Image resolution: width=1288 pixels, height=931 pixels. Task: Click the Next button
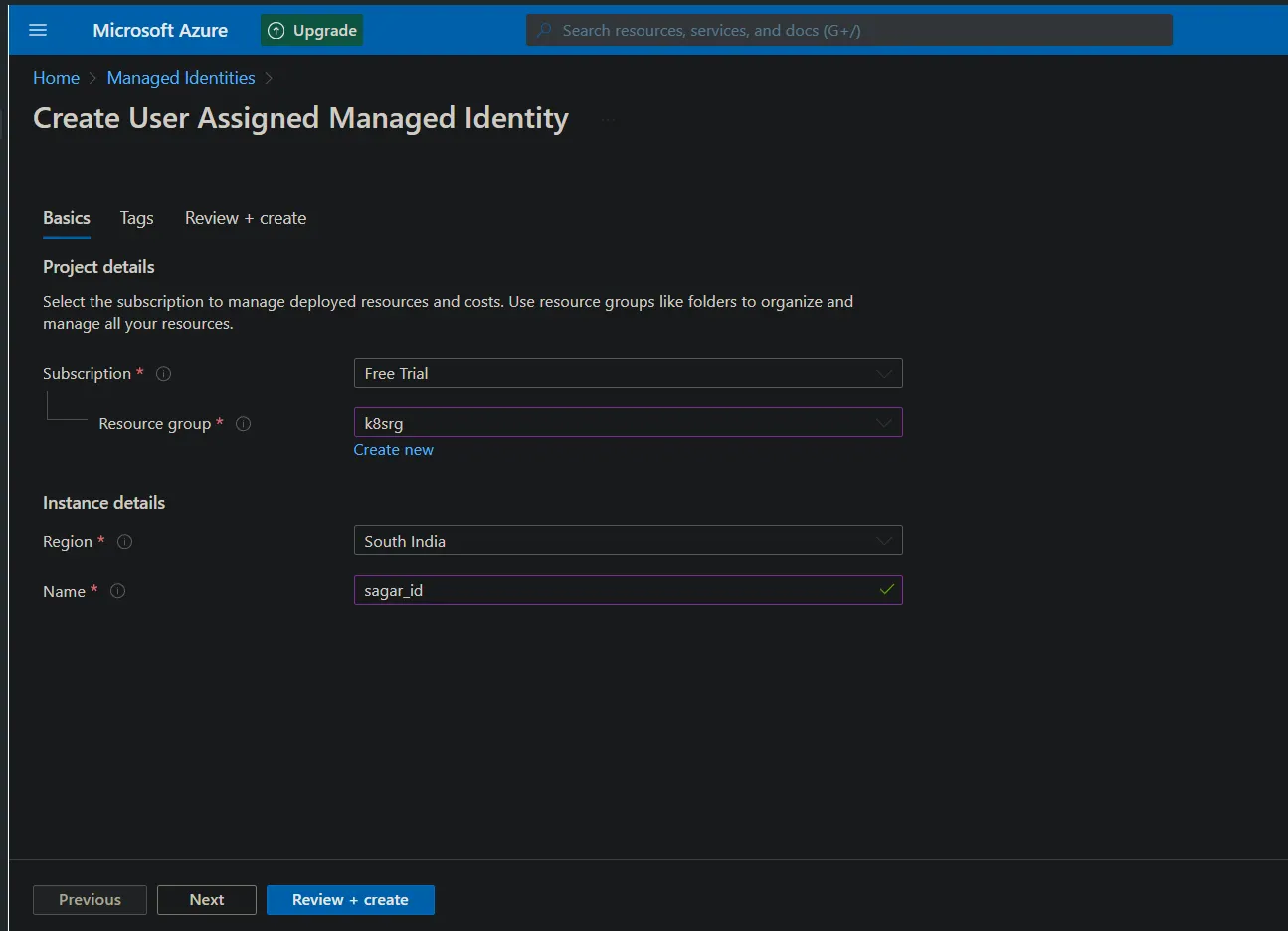click(x=207, y=900)
